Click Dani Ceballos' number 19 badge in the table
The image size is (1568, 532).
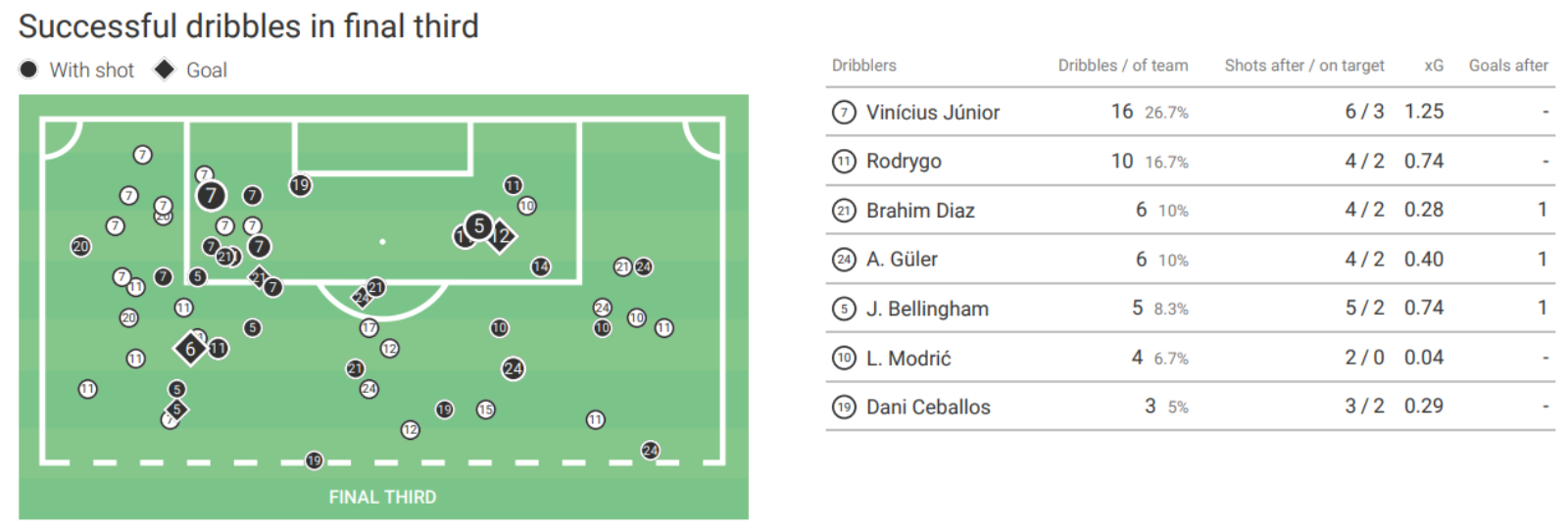tap(844, 408)
